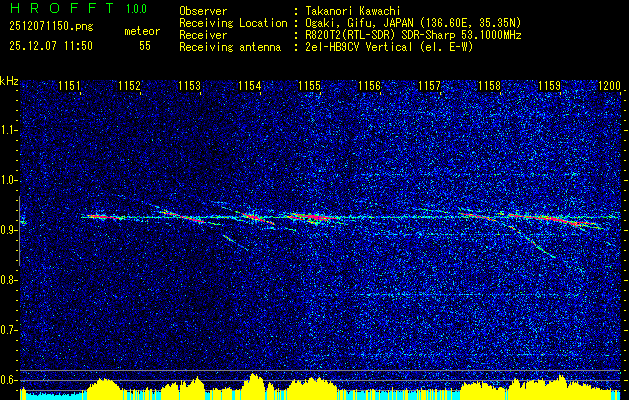
Task: Click the 2el-HB9CV Vertical antenna text
Action: [x=389, y=47]
